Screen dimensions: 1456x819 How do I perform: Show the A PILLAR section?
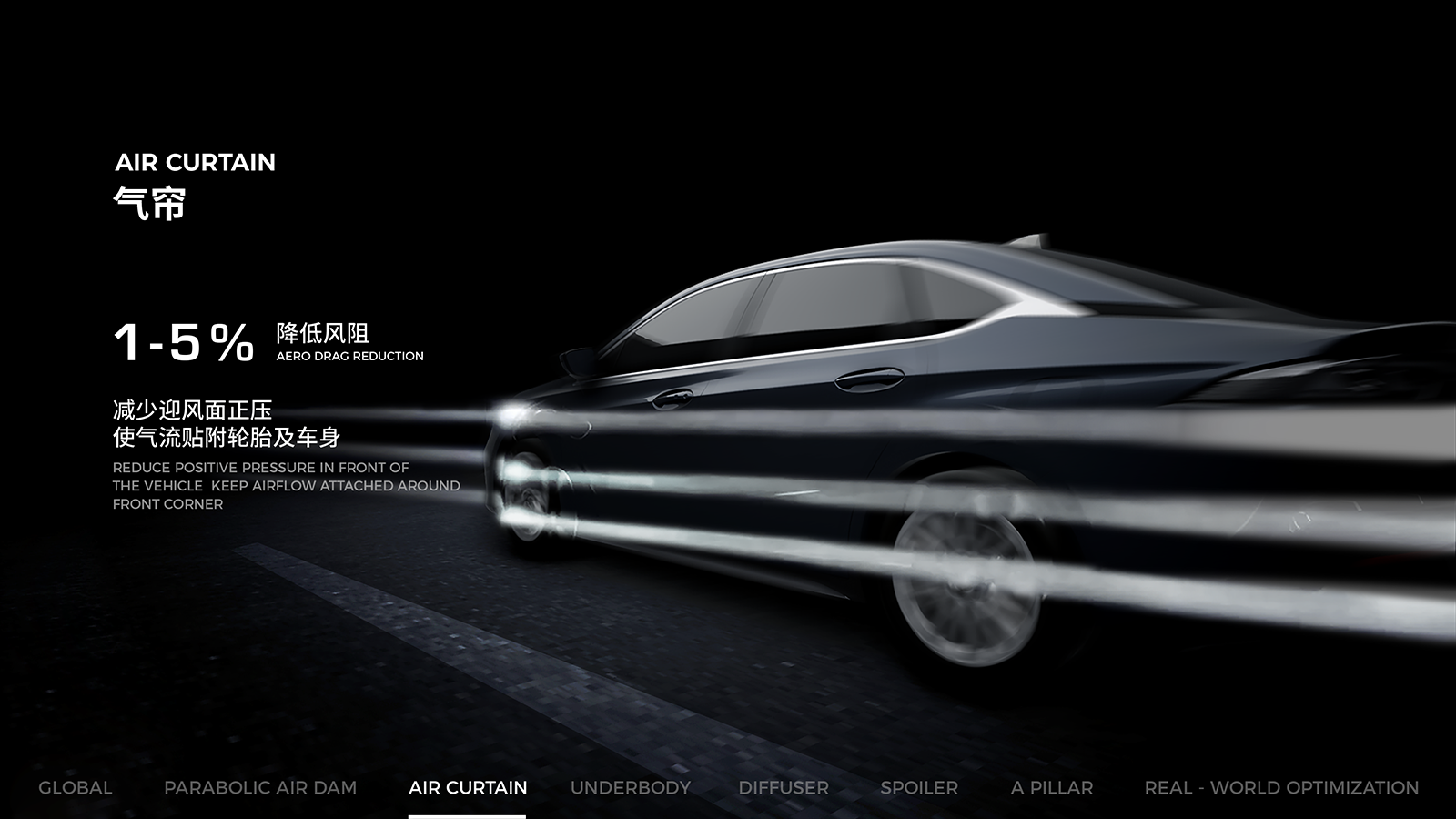click(1052, 788)
